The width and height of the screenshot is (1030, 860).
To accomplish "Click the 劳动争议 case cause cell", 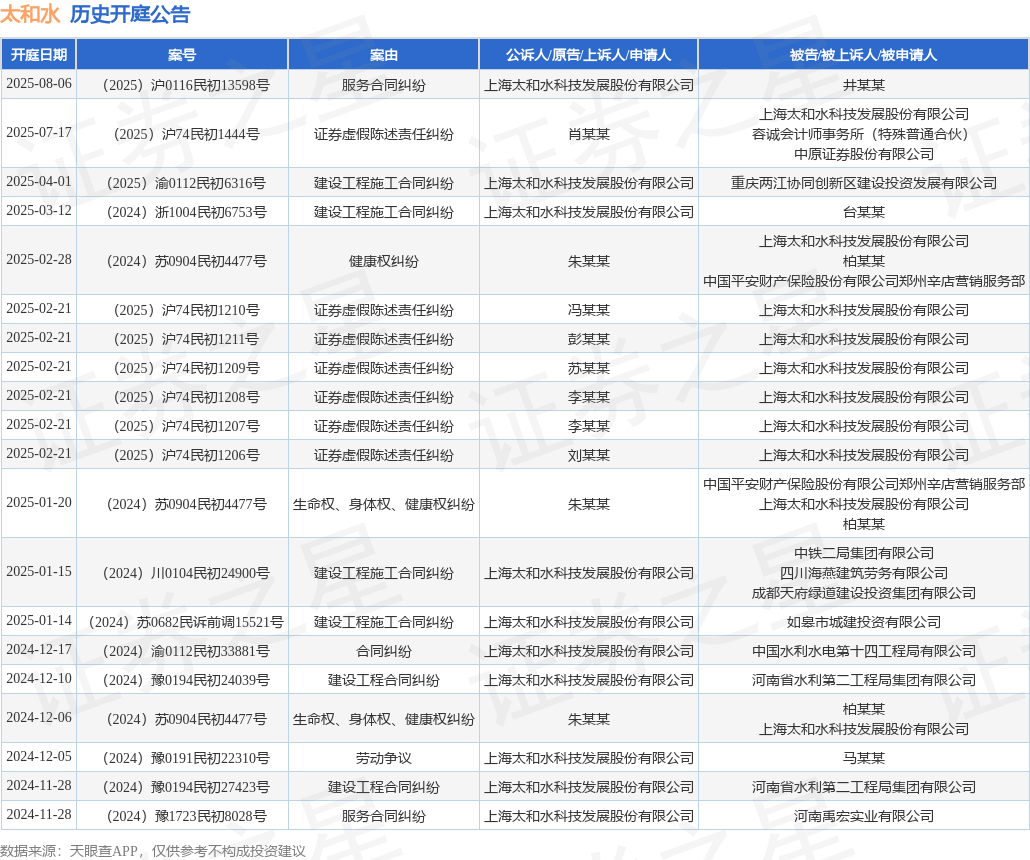I will tap(384, 758).
